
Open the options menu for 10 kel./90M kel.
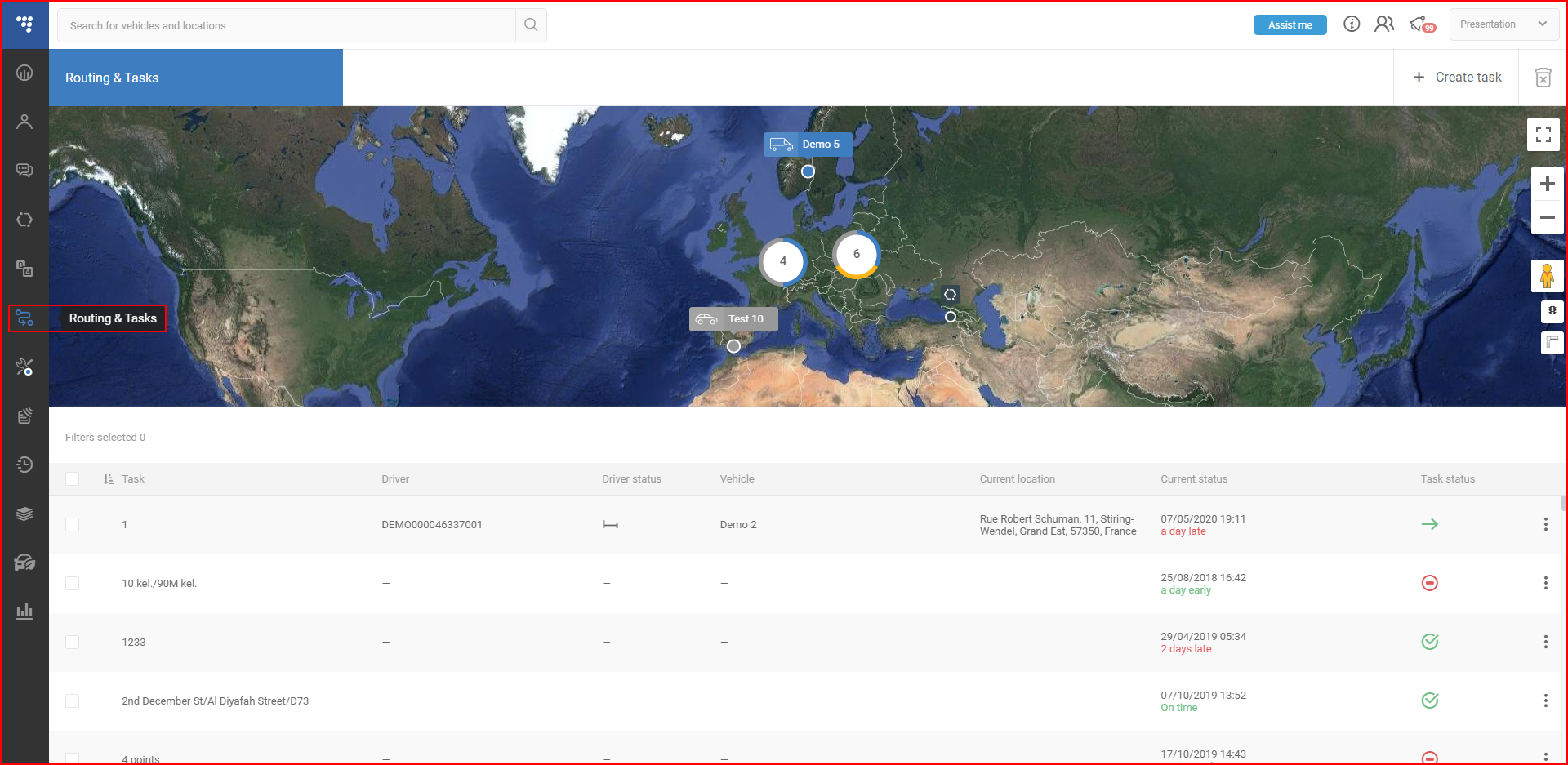(1545, 583)
